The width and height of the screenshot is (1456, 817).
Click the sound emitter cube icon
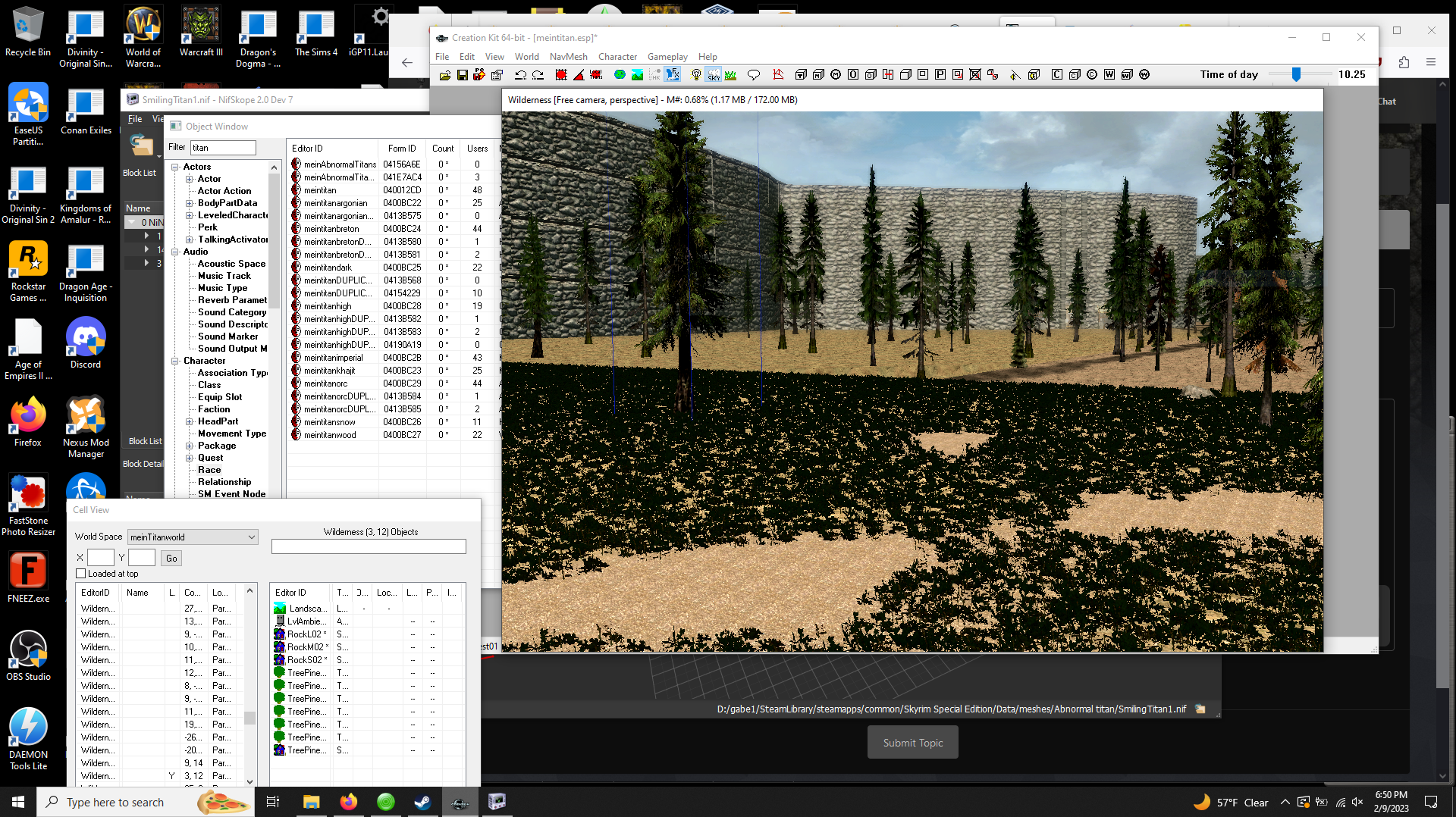point(1034,75)
